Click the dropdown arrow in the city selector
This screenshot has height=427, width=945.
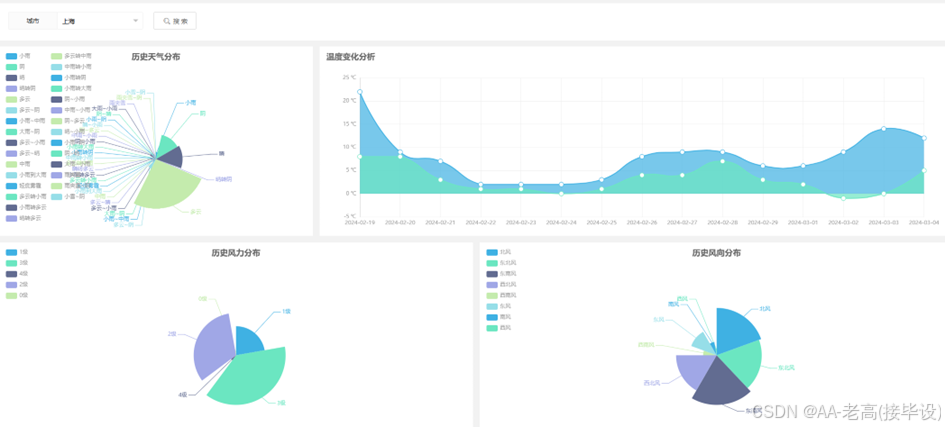(135, 21)
